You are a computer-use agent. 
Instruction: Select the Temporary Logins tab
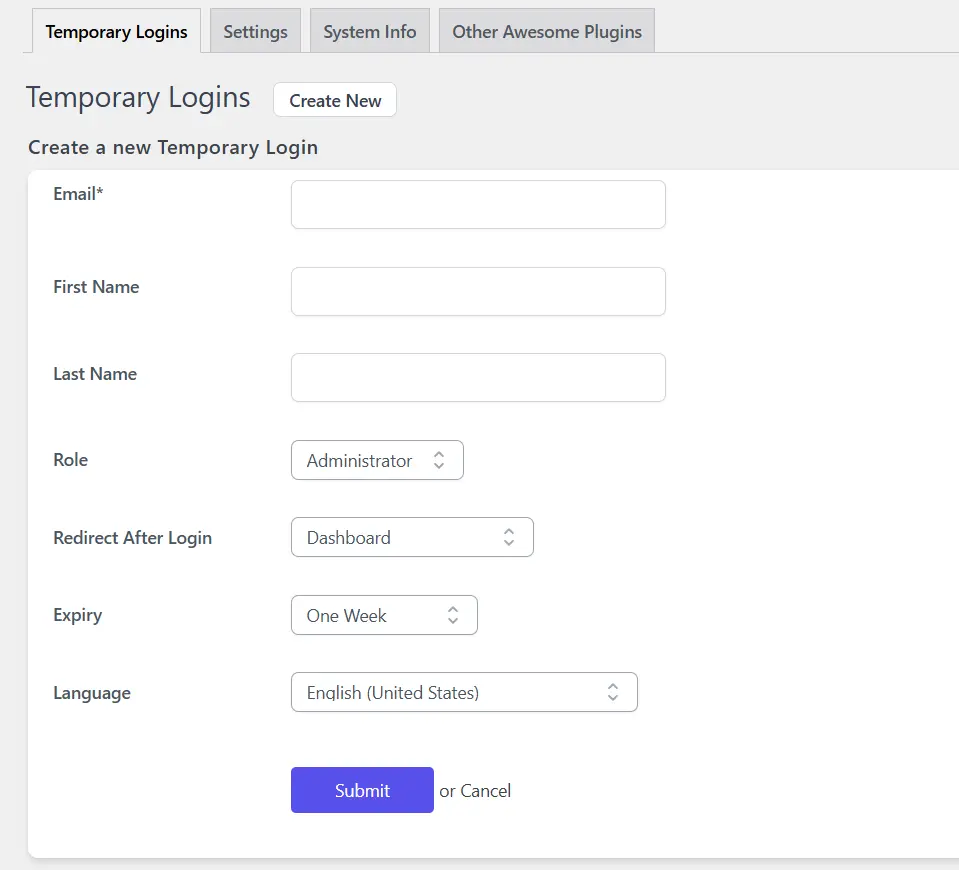[x=116, y=32]
